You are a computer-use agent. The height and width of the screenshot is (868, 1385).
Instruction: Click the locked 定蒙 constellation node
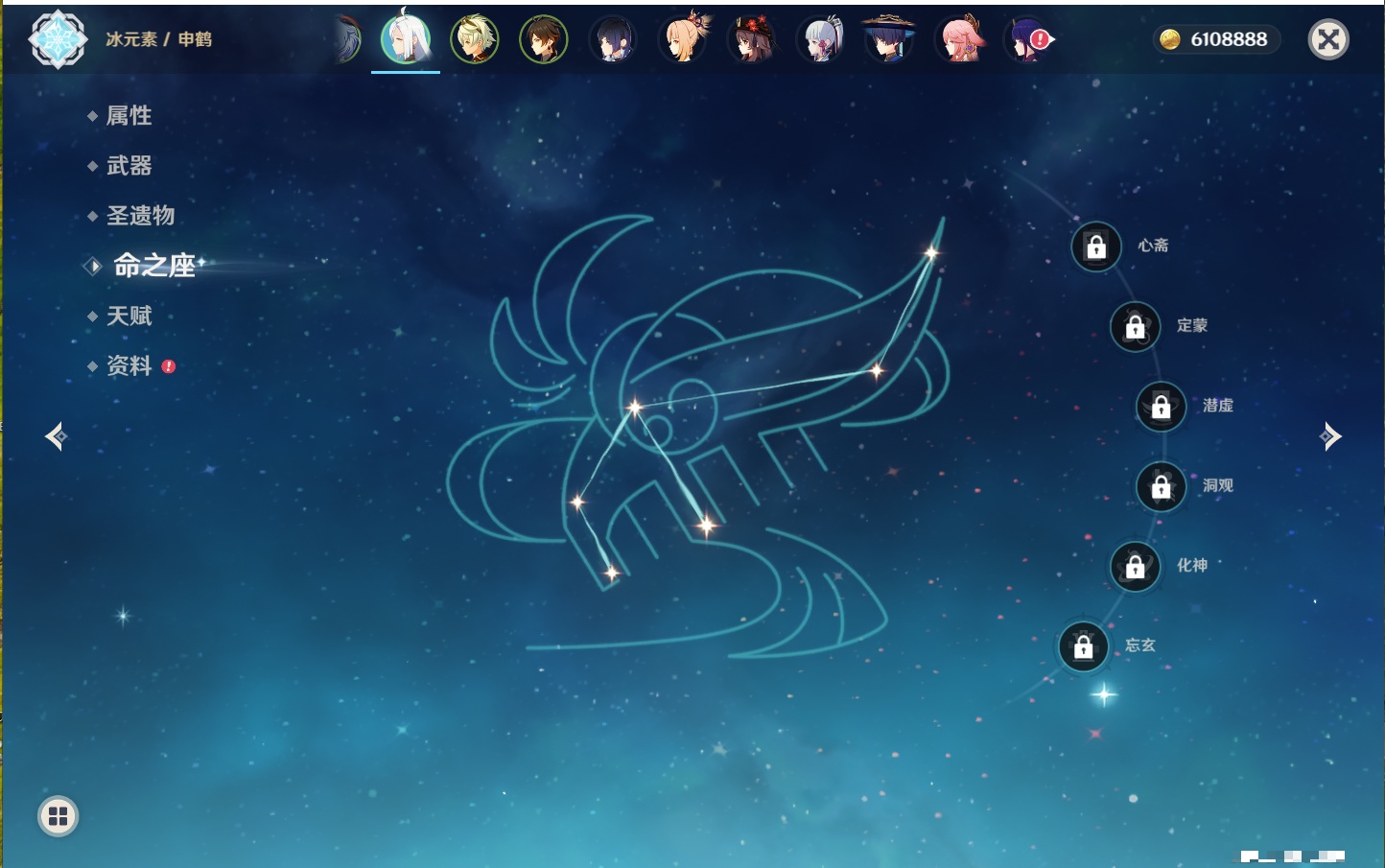[x=1136, y=327]
